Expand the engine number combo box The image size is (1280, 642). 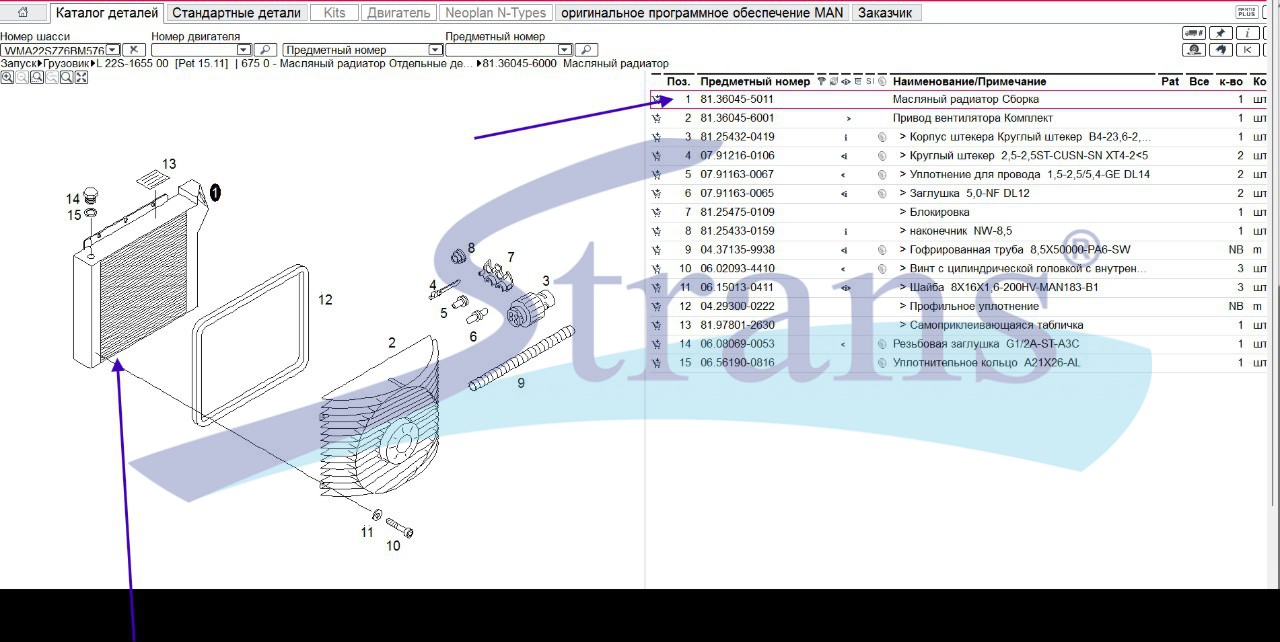click(x=243, y=50)
